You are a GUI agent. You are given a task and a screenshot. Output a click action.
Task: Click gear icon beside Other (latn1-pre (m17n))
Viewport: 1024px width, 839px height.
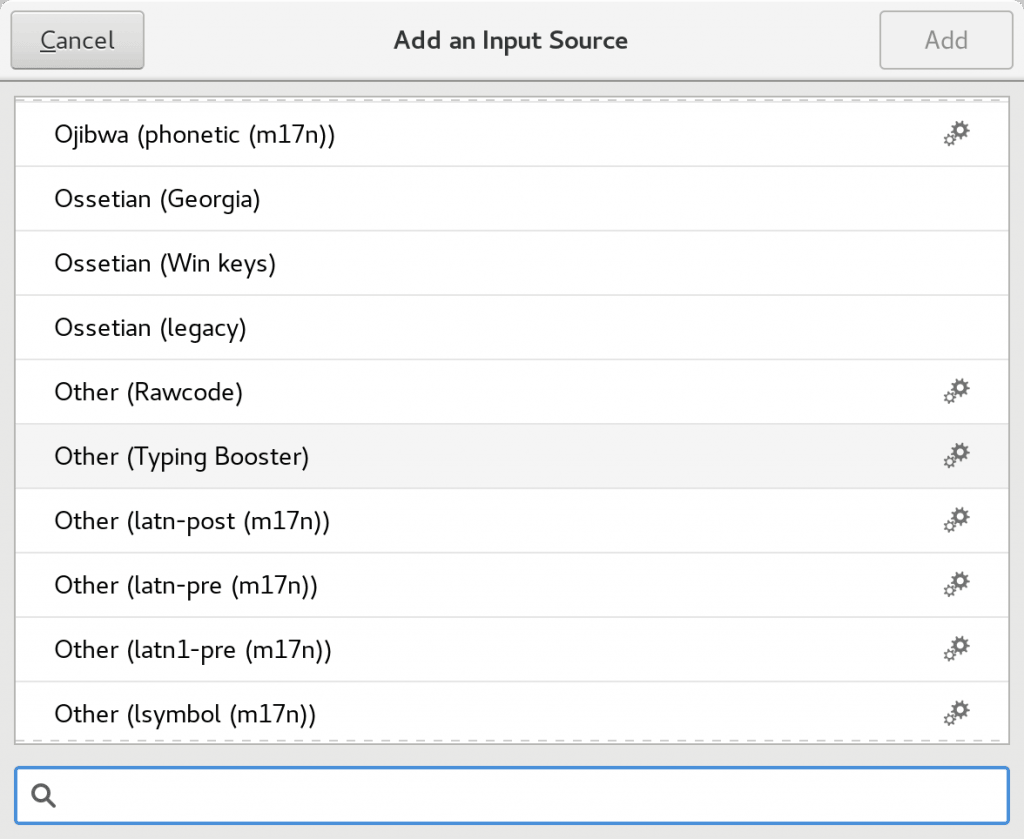point(957,649)
